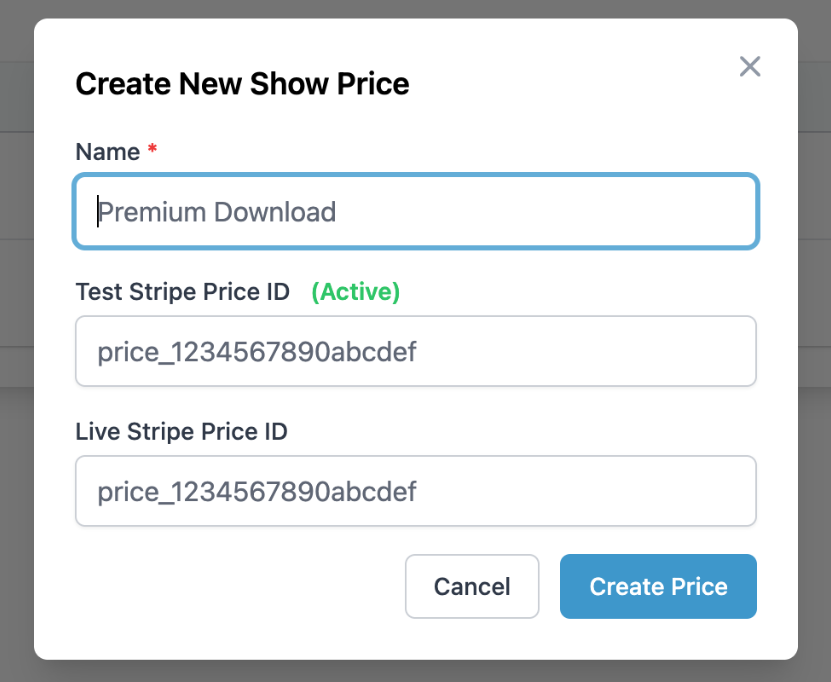Click the Premium Download placeholder text
831x682 pixels.
coord(216,212)
